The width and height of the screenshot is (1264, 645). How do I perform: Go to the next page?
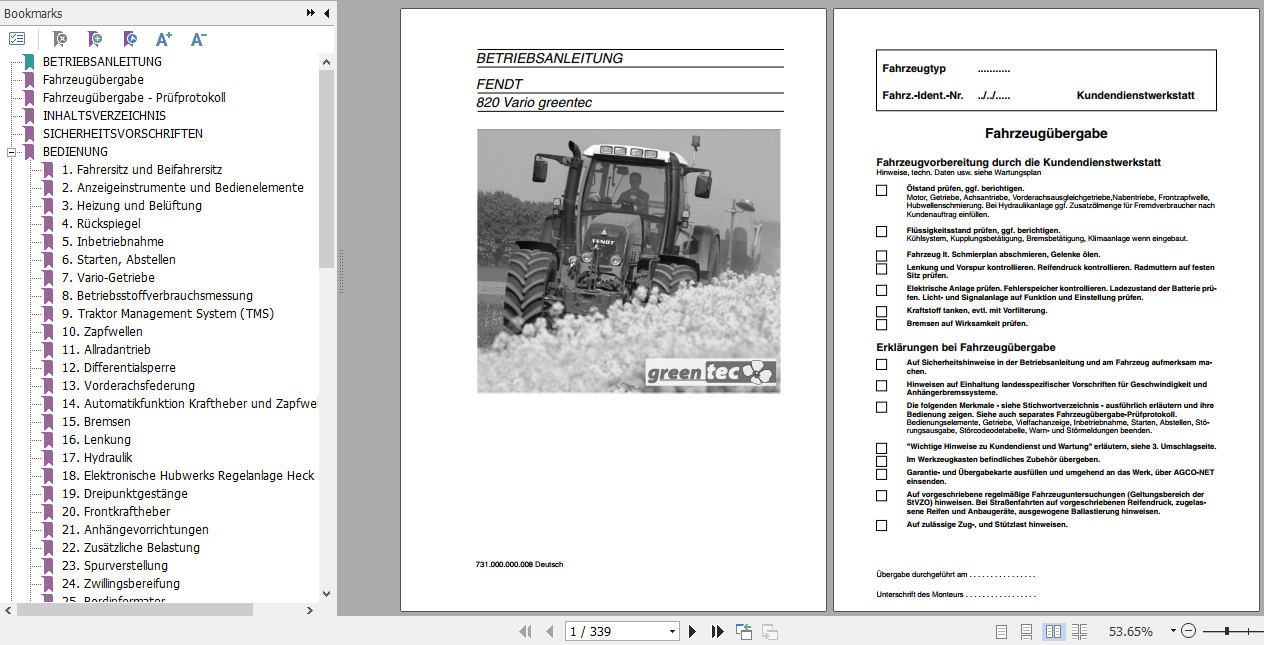693,631
